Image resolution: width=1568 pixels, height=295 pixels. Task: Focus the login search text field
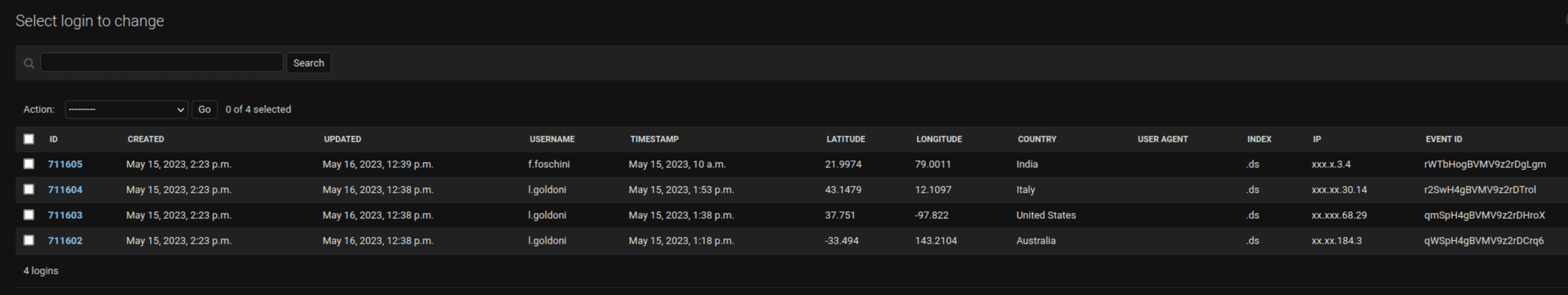(x=162, y=63)
